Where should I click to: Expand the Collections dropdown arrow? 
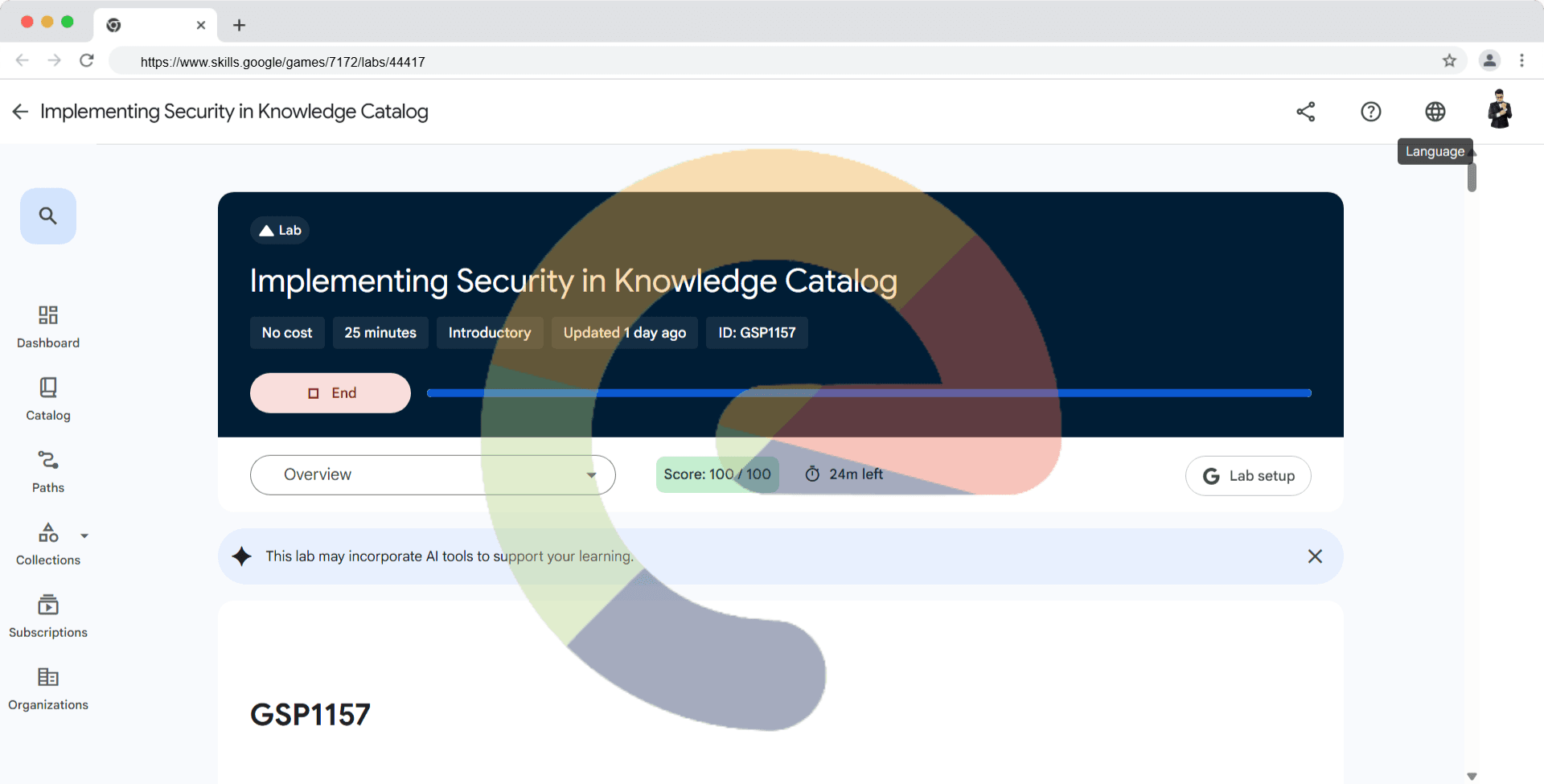[x=84, y=536]
